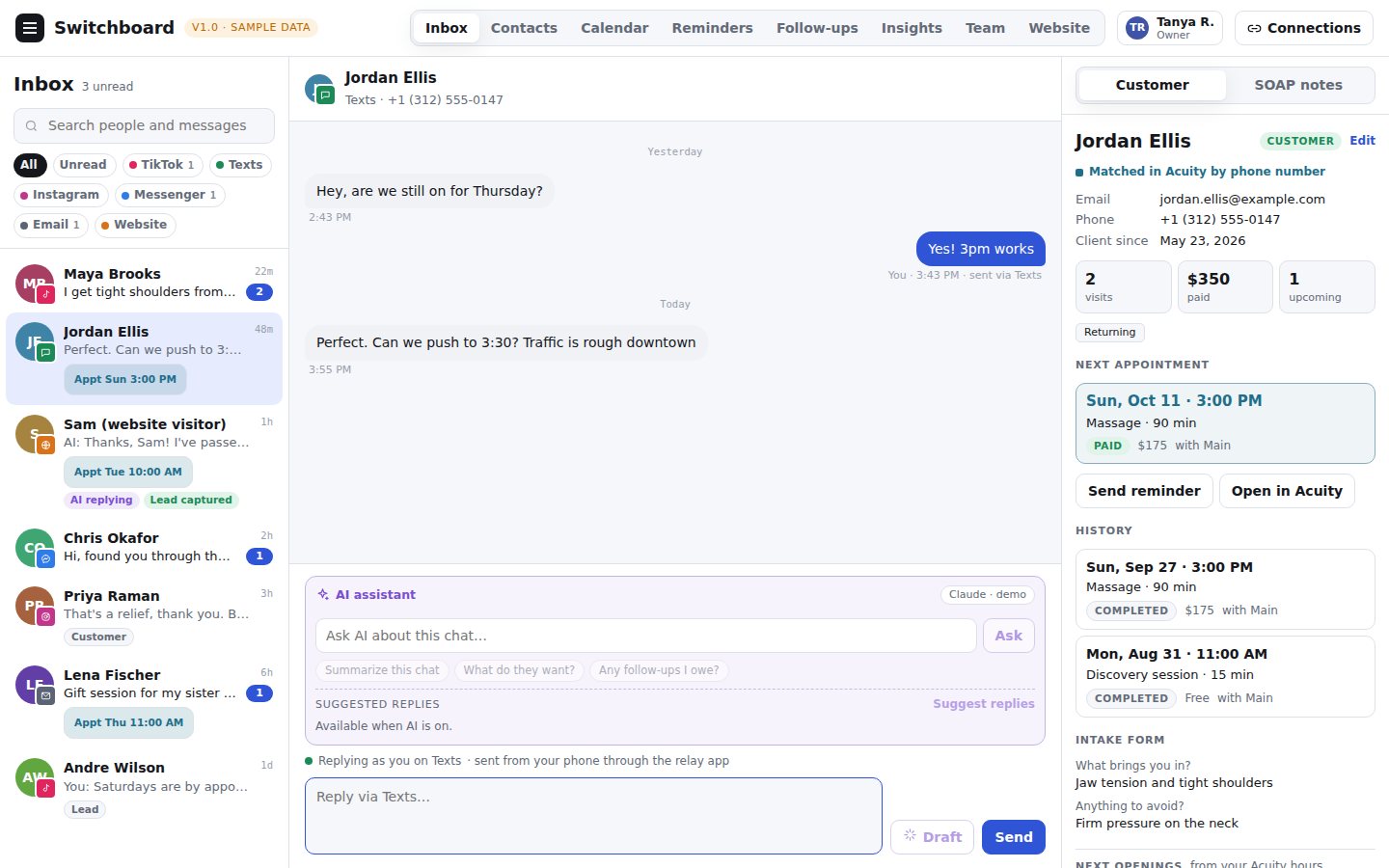
Task: Click Open in Acuity button
Action: pos(1287,491)
